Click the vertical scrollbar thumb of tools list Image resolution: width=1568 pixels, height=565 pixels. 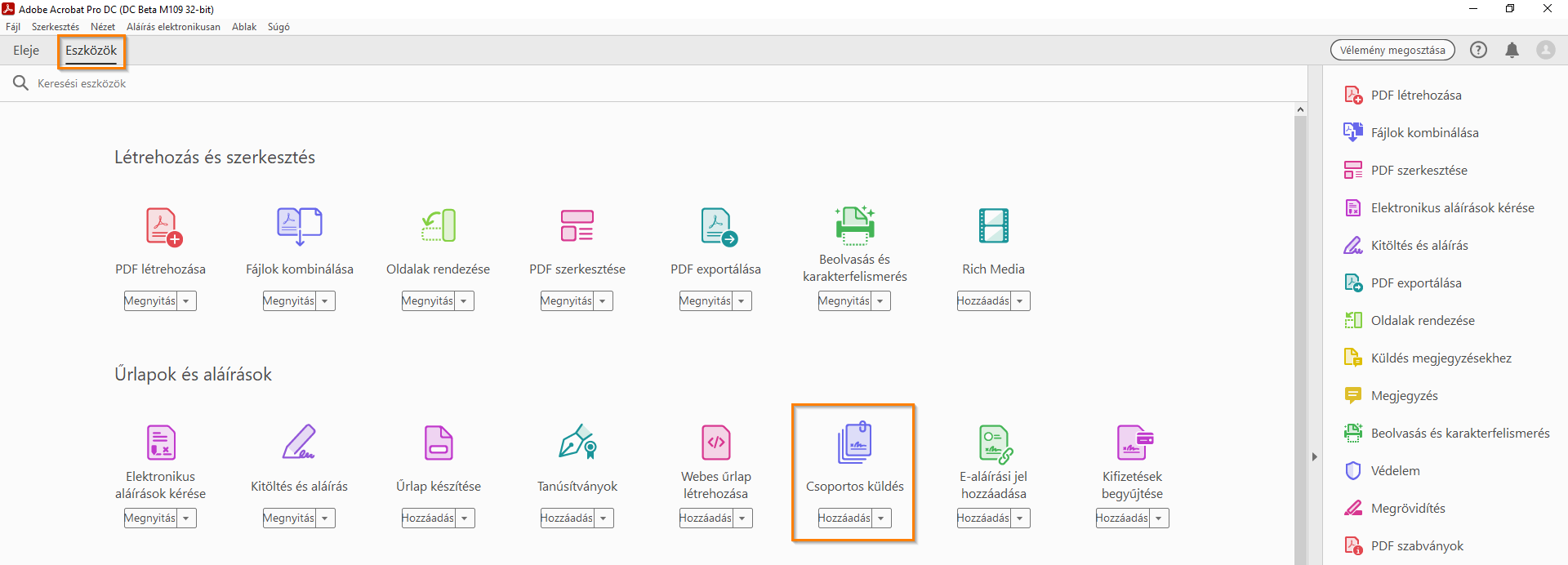click(x=1300, y=340)
